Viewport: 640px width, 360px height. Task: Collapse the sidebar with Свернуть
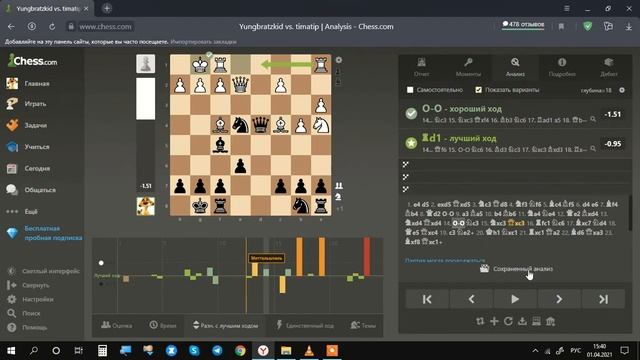(29, 285)
